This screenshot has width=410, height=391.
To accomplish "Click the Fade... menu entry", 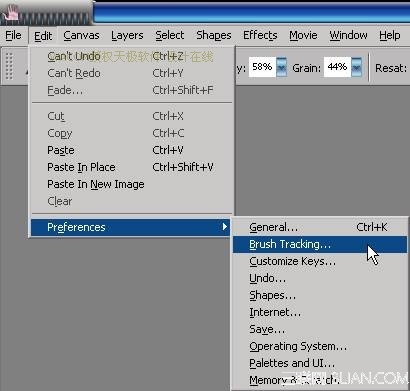I will (130, 90).
